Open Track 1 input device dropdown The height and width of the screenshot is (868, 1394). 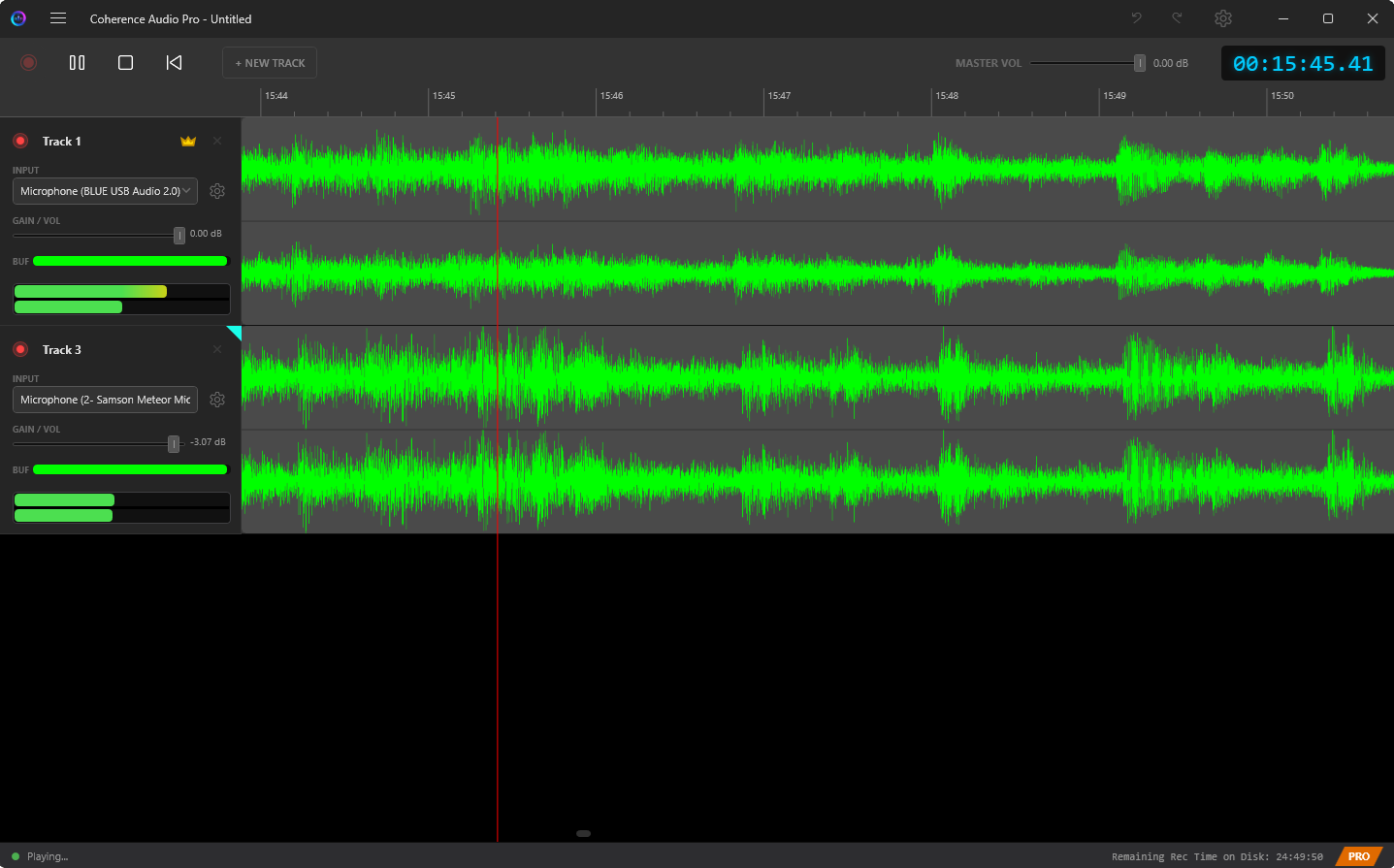105,191
